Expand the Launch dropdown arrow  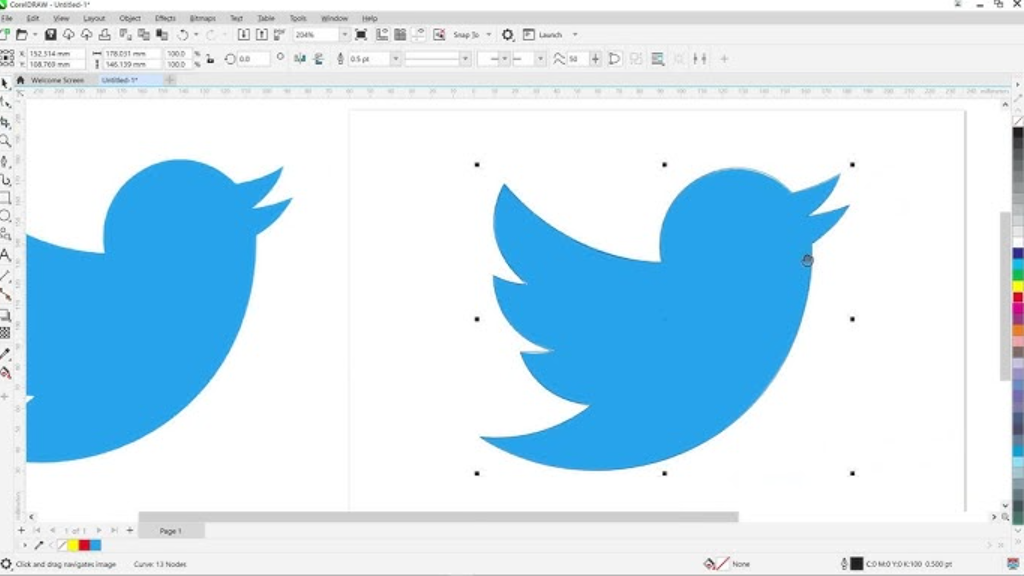[575, 35]
